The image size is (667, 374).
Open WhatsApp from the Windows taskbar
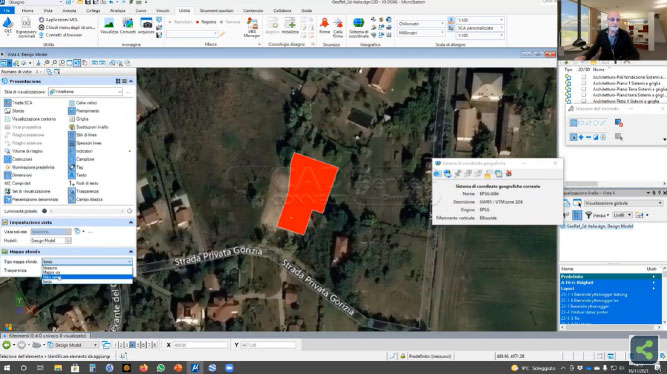[x=160, y=368]
